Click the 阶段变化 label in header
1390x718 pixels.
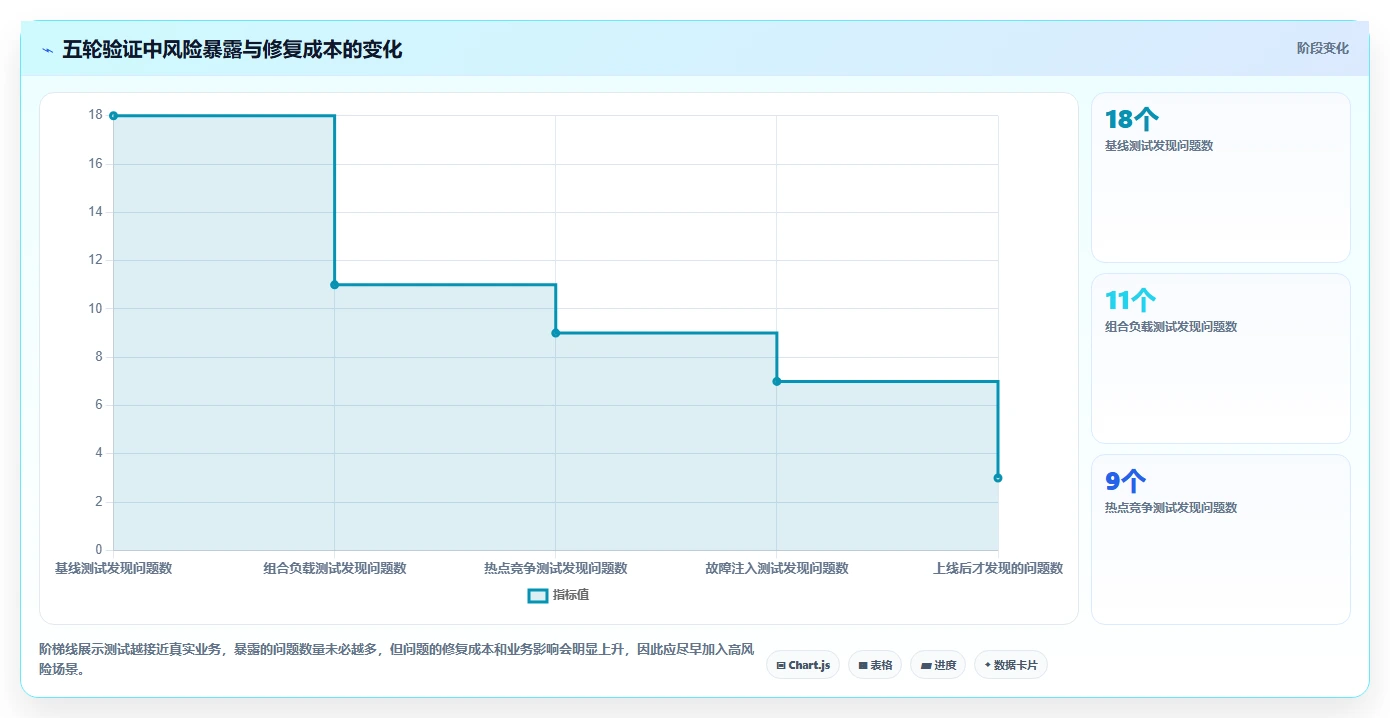coord(1322,48)
